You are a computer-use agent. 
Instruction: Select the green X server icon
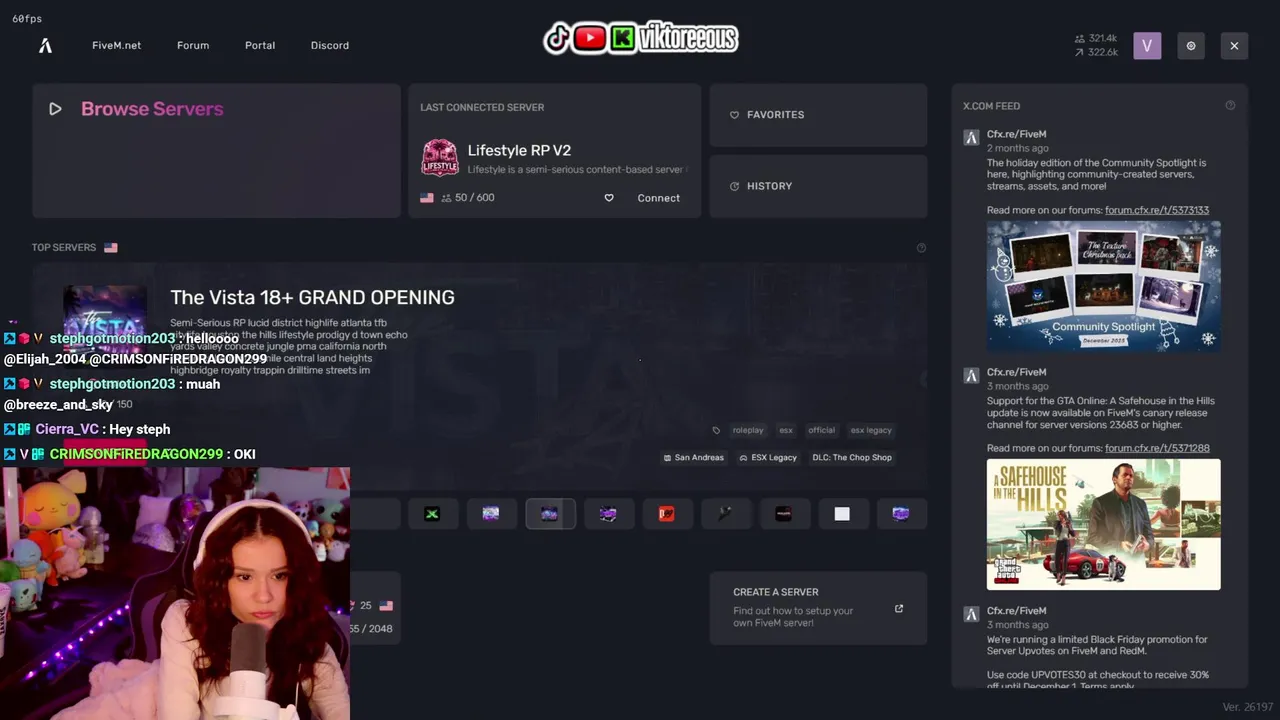click(432, 514)
